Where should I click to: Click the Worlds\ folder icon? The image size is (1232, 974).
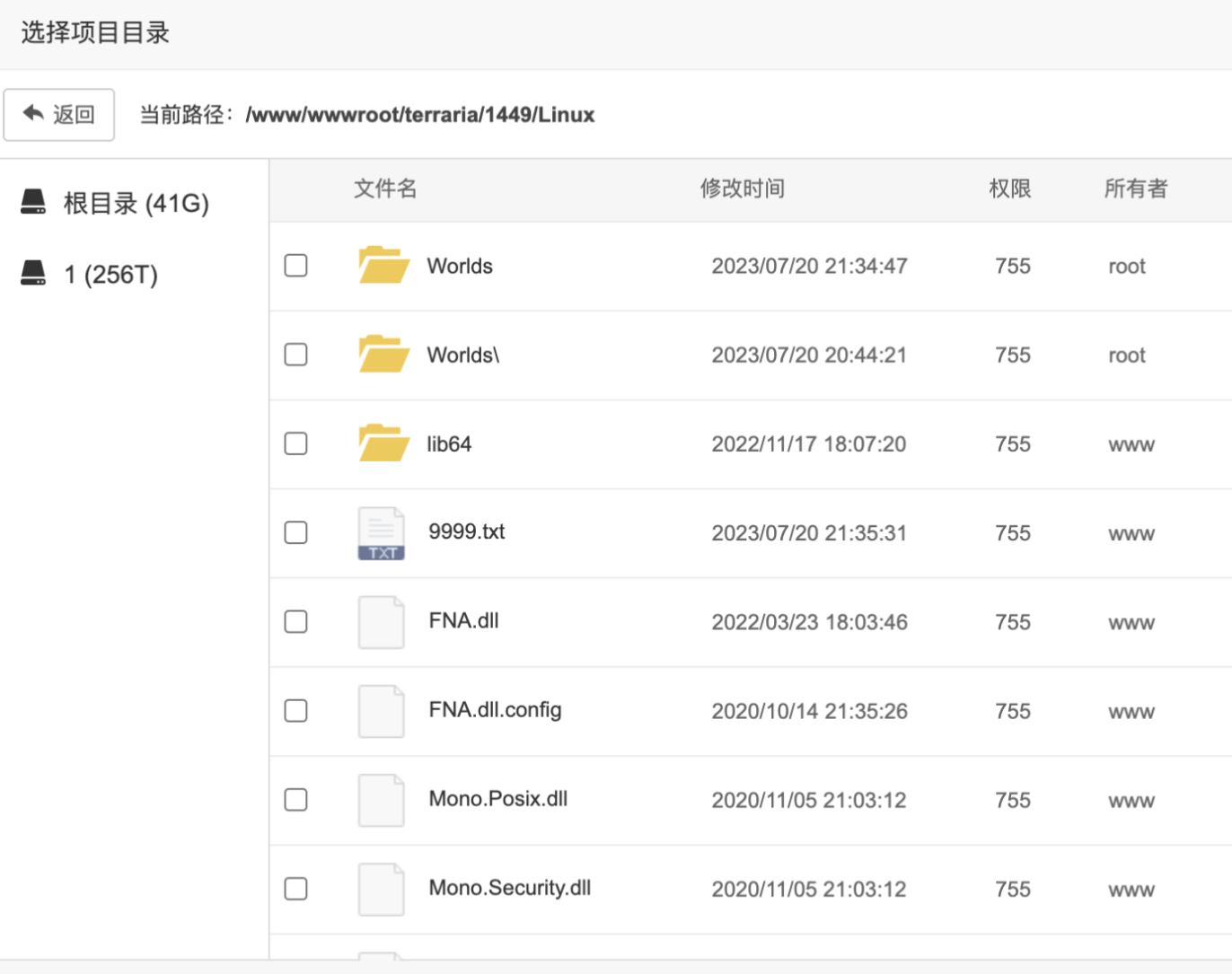[383, 355]
